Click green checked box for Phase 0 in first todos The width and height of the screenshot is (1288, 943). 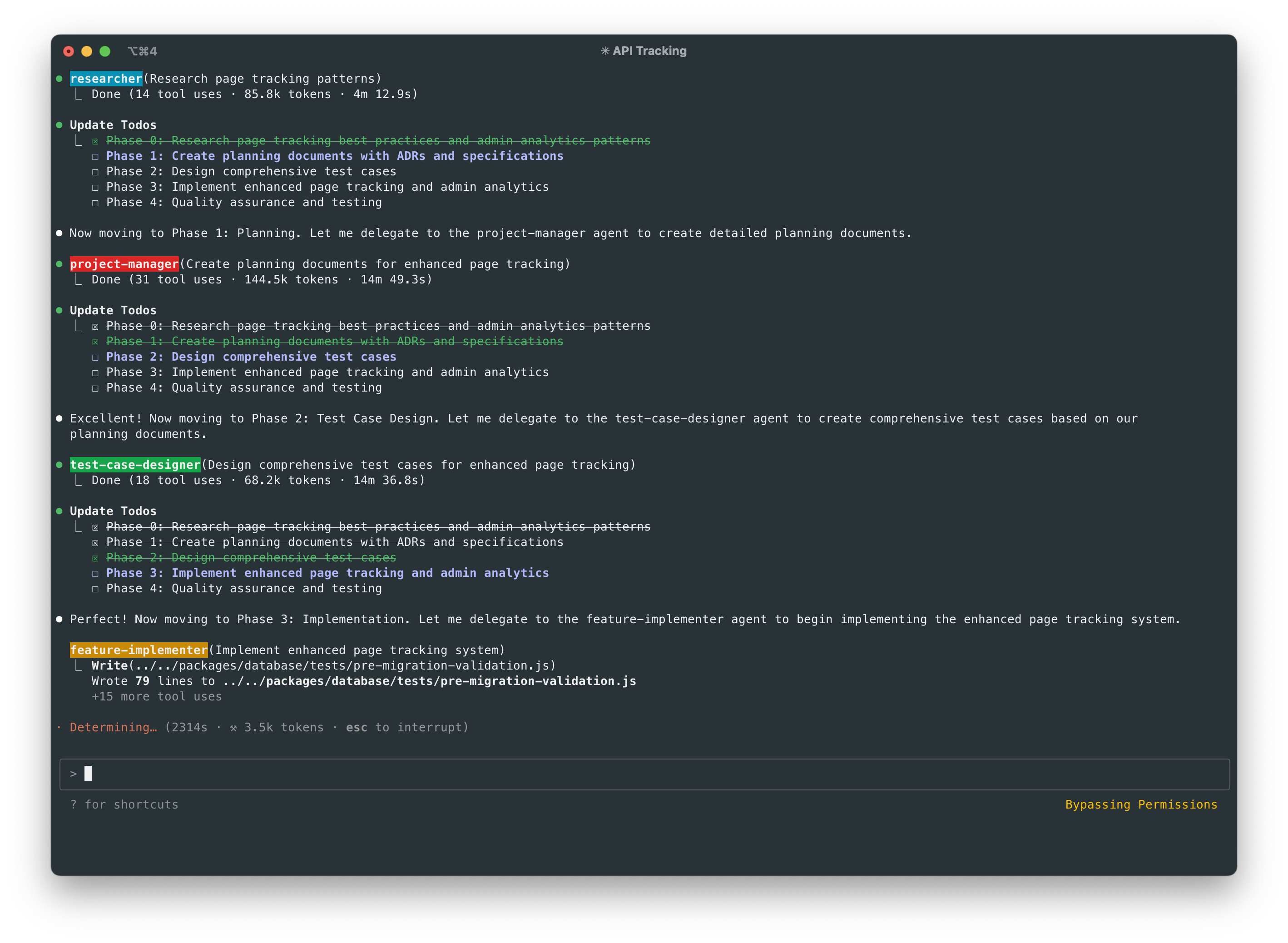pyautogui.click(x=95, y=142)
